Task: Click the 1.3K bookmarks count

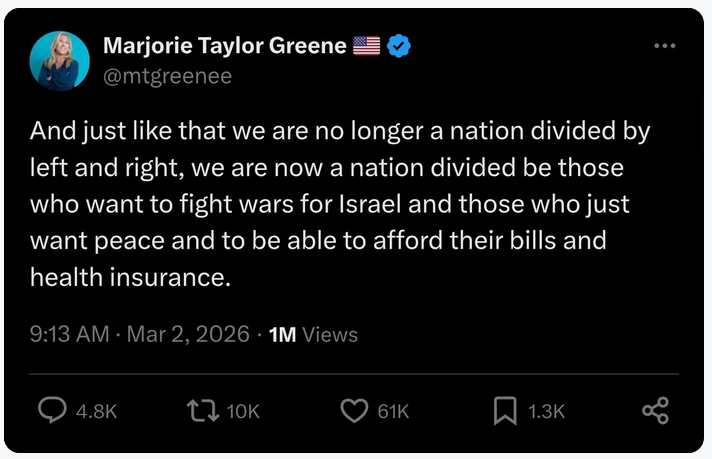Action: 546,412
